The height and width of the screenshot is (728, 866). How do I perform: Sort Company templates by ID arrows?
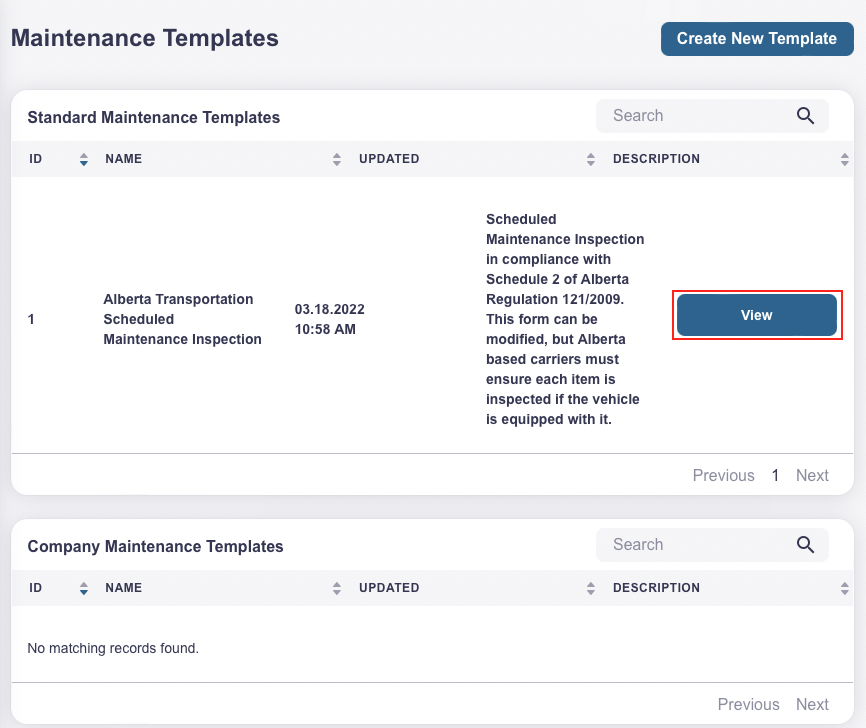point(83,588)
